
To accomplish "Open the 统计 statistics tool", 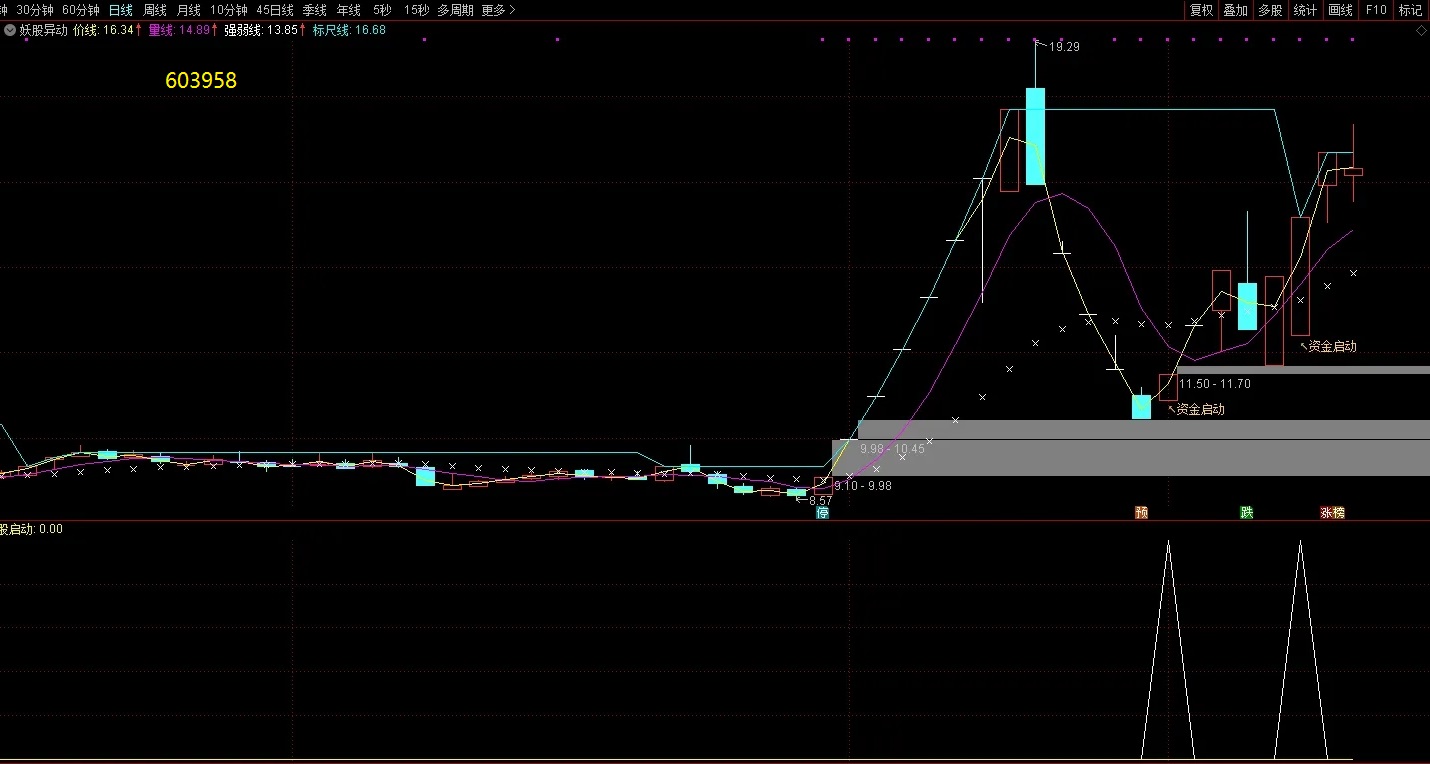I will point(1305,10).
